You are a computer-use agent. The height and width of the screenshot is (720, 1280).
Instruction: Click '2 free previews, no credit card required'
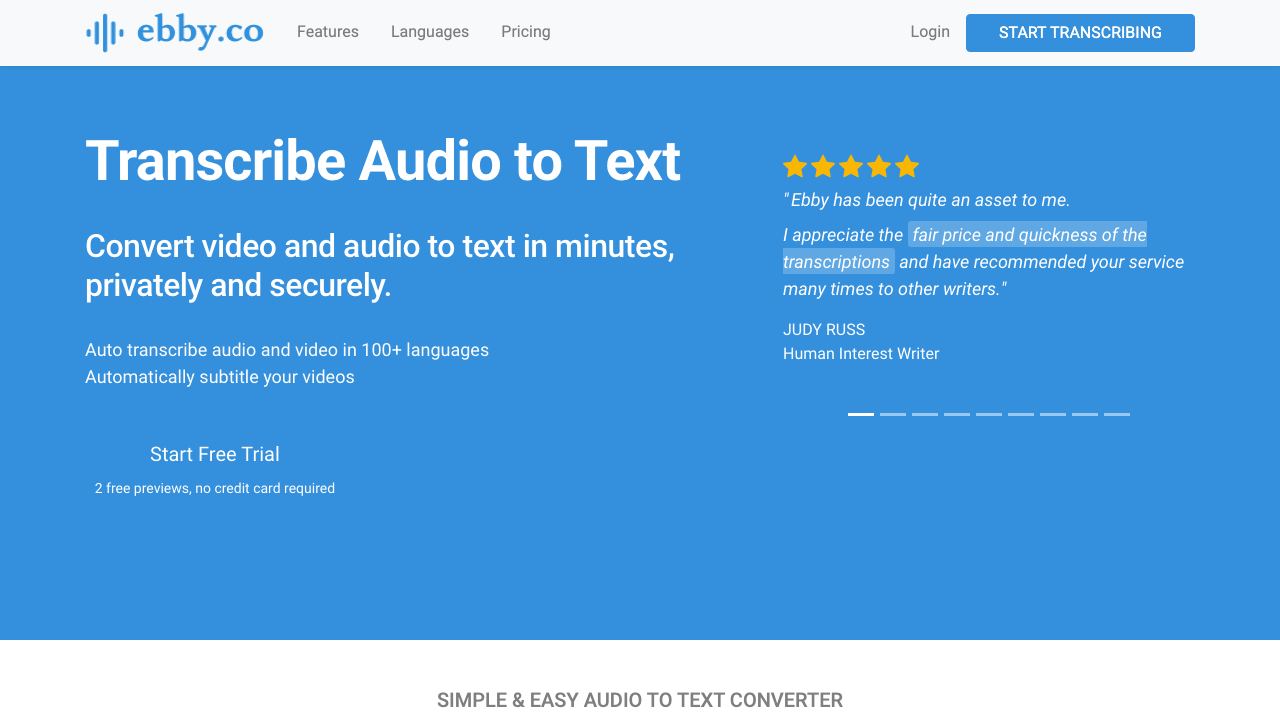tap(215, 488)
